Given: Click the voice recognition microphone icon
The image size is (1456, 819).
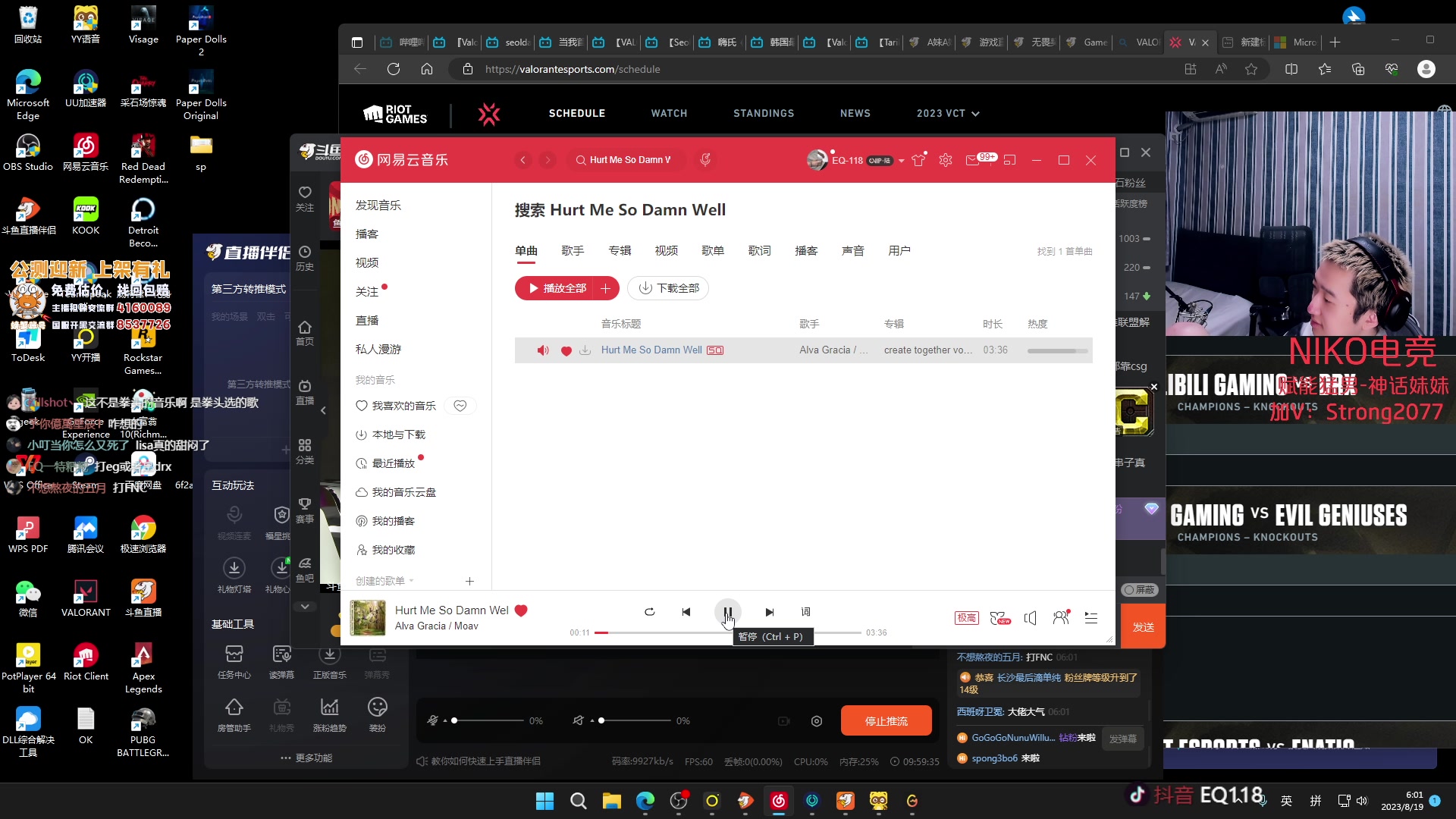Looking at the screenshot, I should (x=705, y=159).
